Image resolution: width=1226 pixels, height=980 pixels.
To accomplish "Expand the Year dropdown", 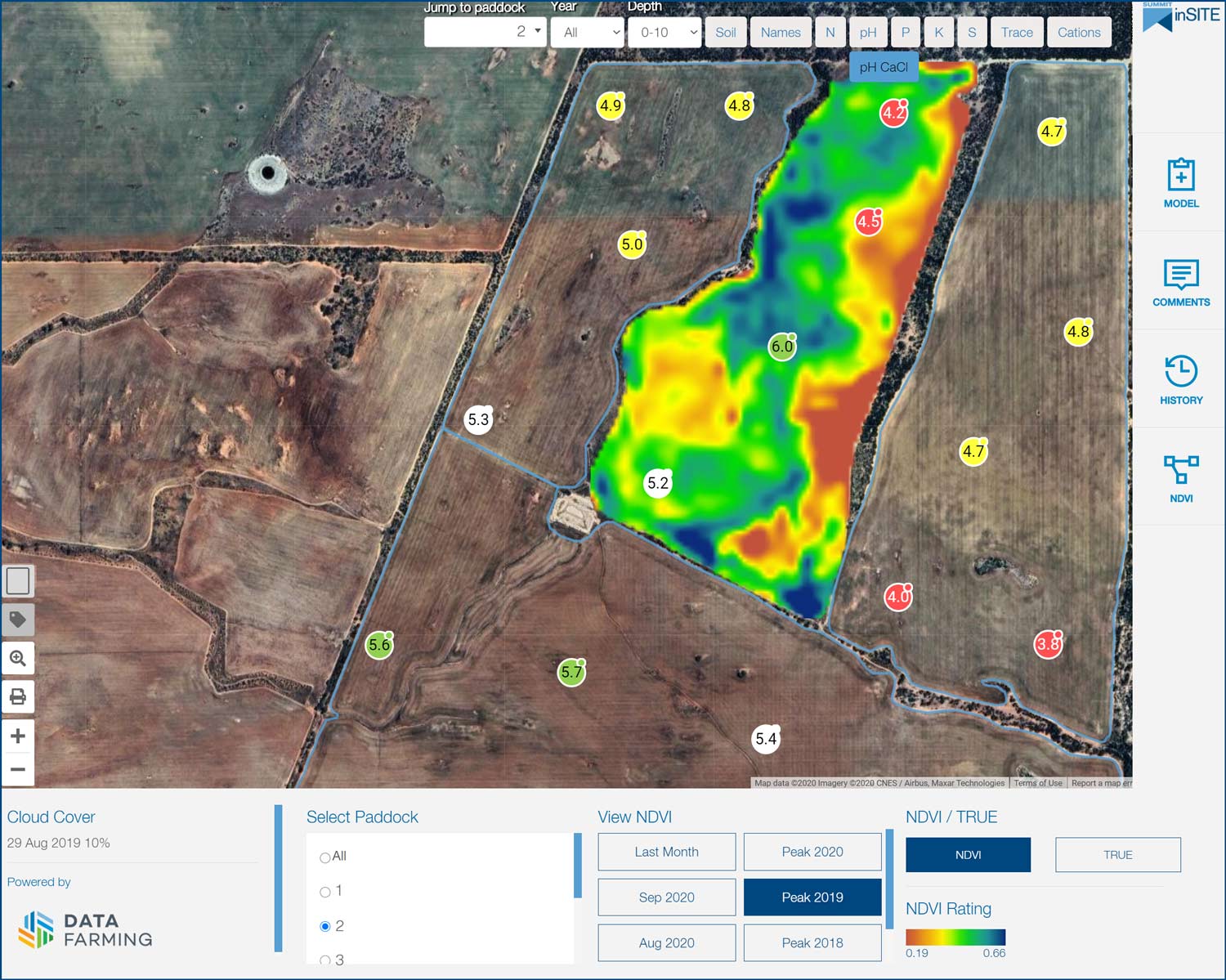I will (588, 33).
